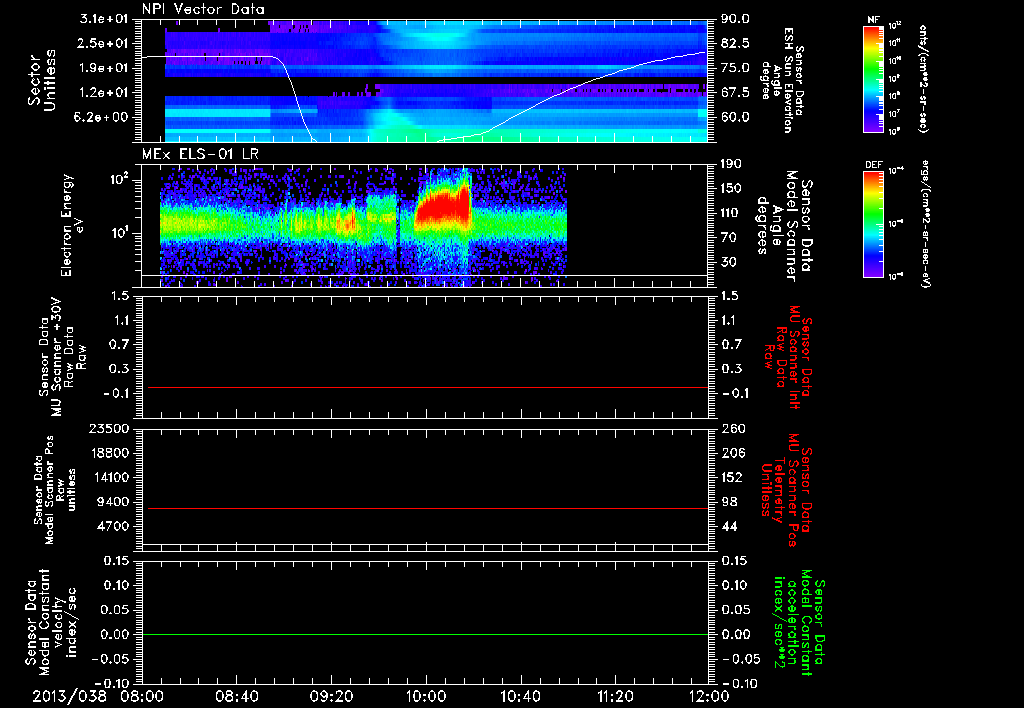Click the 1.9e+01 sector tick value
1024x708 pixels.
point(104,68)
